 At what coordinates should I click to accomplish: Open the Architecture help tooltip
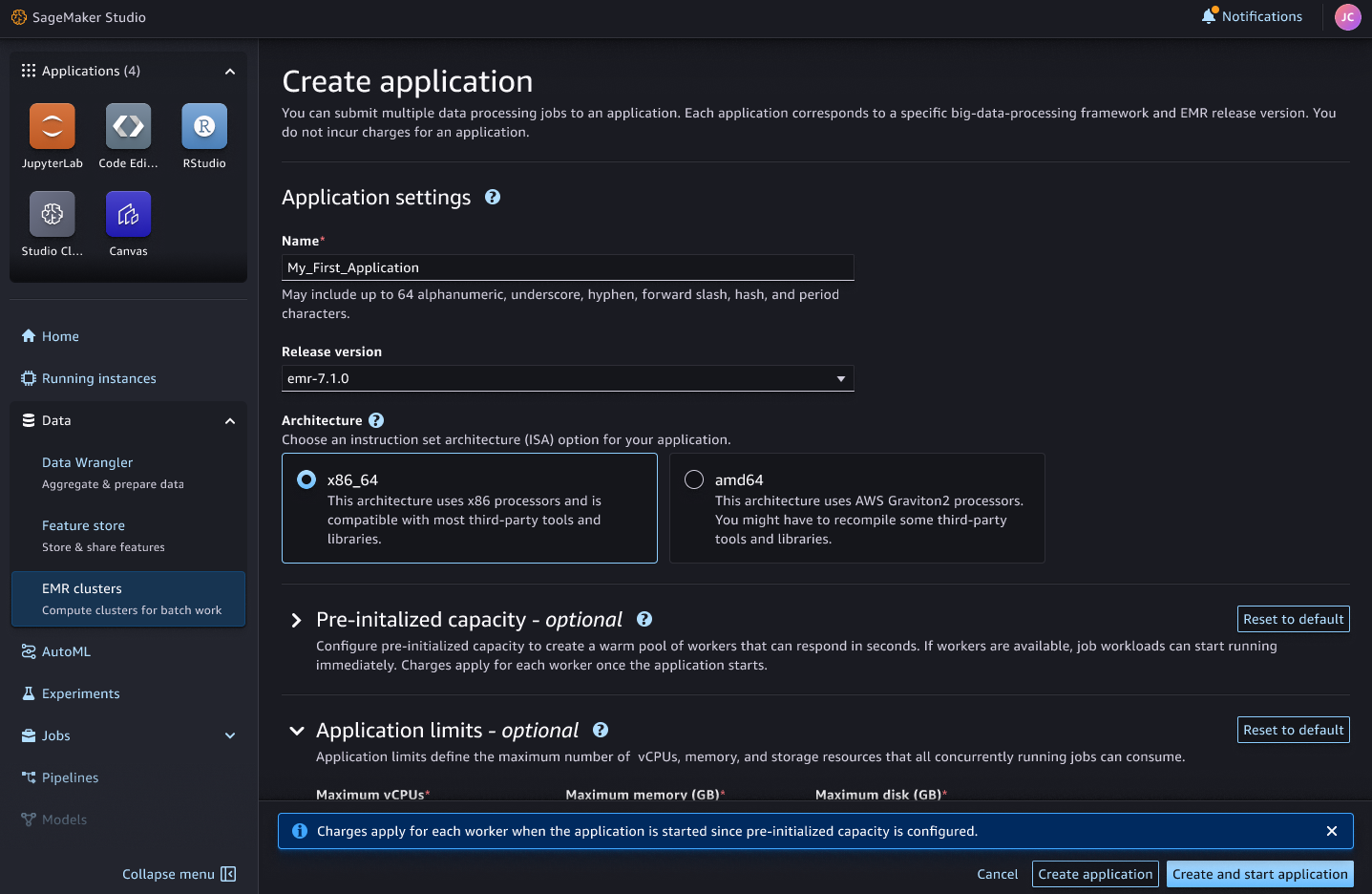(375, 419)
